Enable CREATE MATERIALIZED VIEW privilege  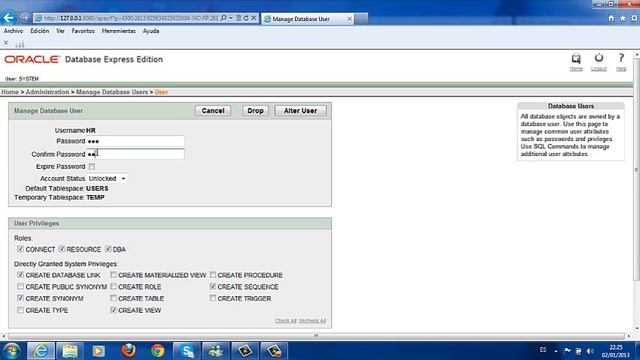pyautogui.click(x=113, y=275)
